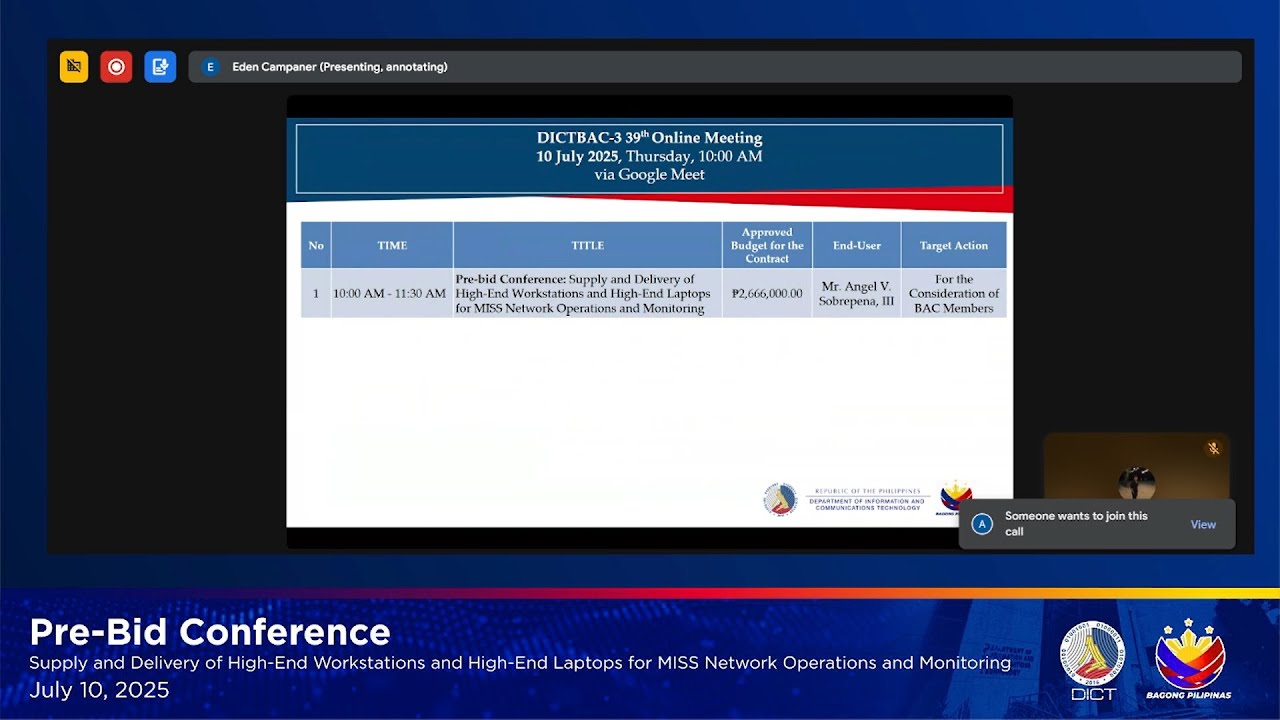The height and width of the screenshot is (720, 1280).
Task: Click the row number 1 cell
Action: [x=316, y=294]
